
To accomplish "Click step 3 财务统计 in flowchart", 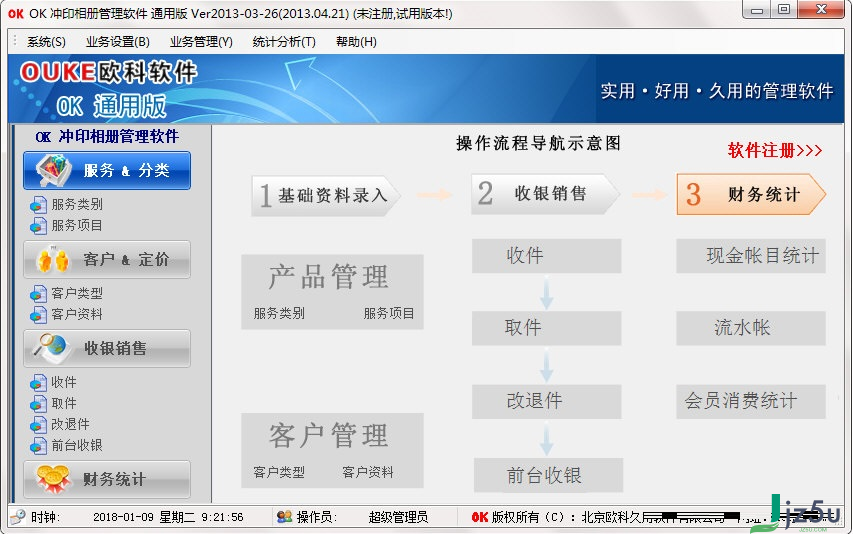I will (751, 194).
